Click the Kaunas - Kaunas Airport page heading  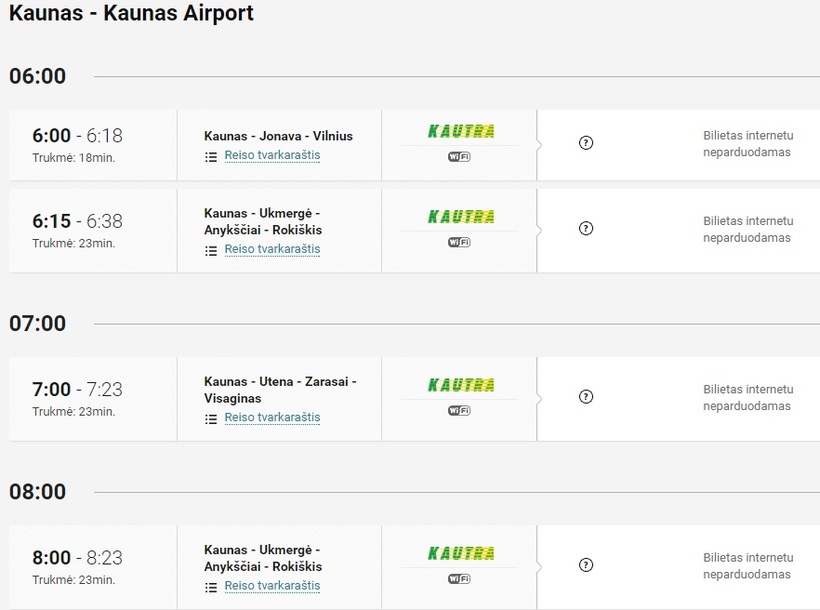pos(131,14)
